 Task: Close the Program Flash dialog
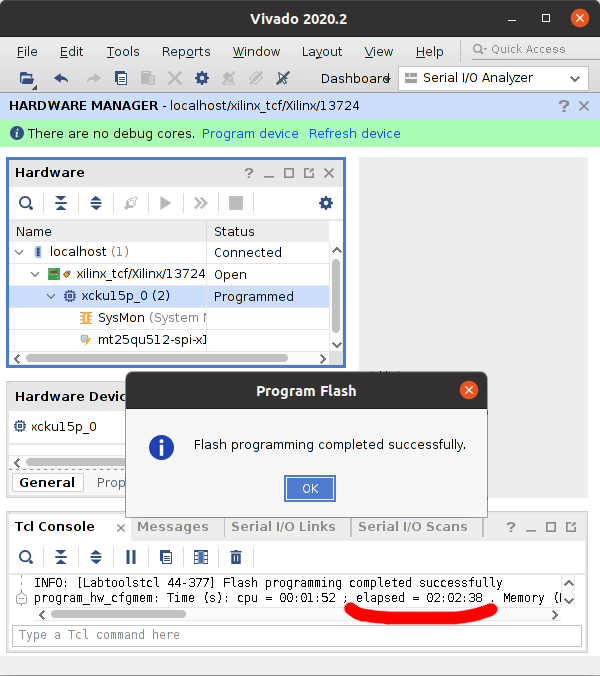pyautogui.click(x=469, y=390)
